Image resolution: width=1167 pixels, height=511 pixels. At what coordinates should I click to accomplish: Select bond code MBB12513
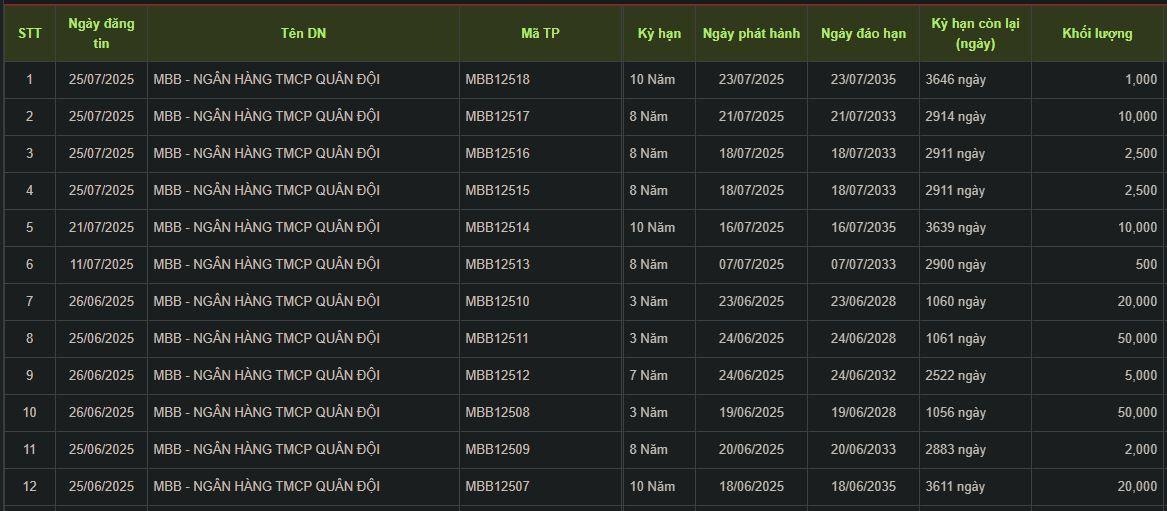pos(498,265)
